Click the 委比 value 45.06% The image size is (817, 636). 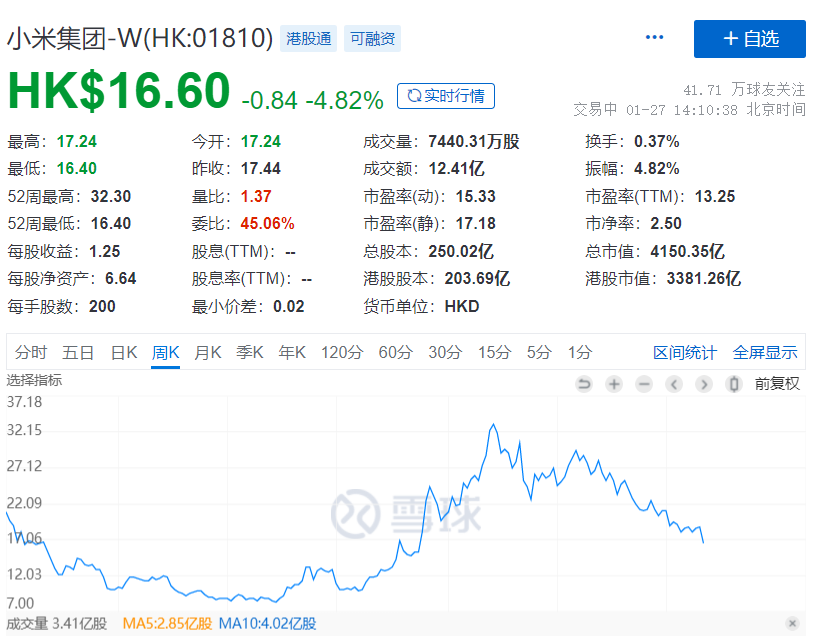[267, 223]
